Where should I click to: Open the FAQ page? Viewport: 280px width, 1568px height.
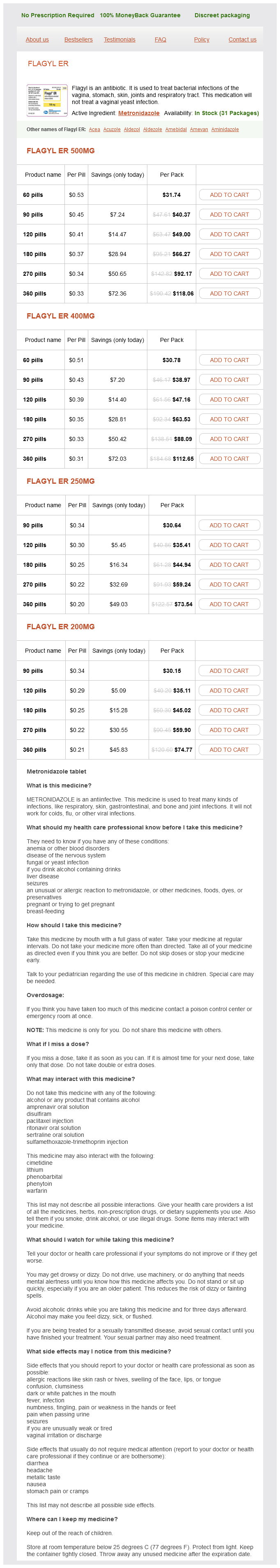click(161, 39)
